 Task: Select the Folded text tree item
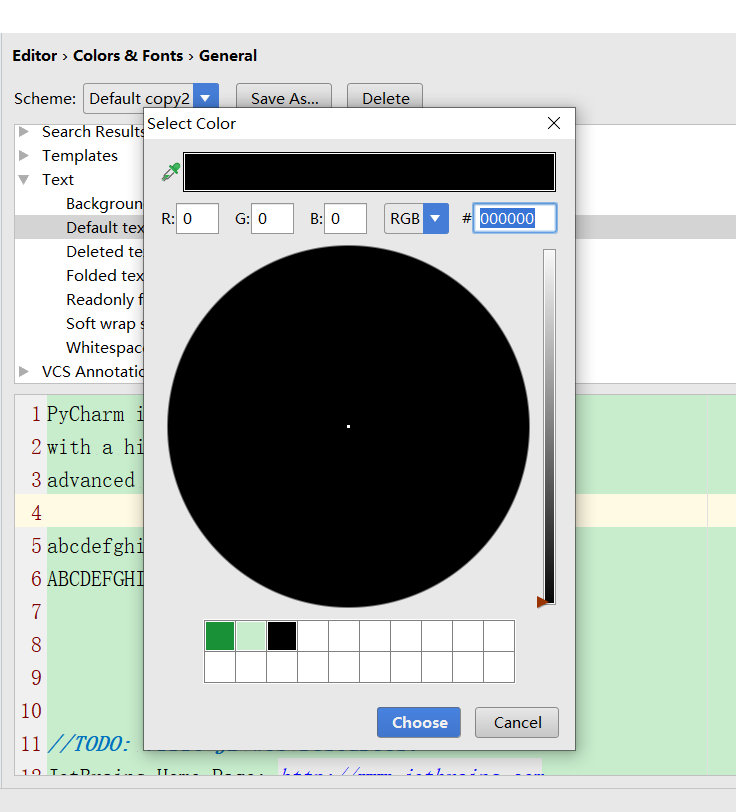(105, 276)
